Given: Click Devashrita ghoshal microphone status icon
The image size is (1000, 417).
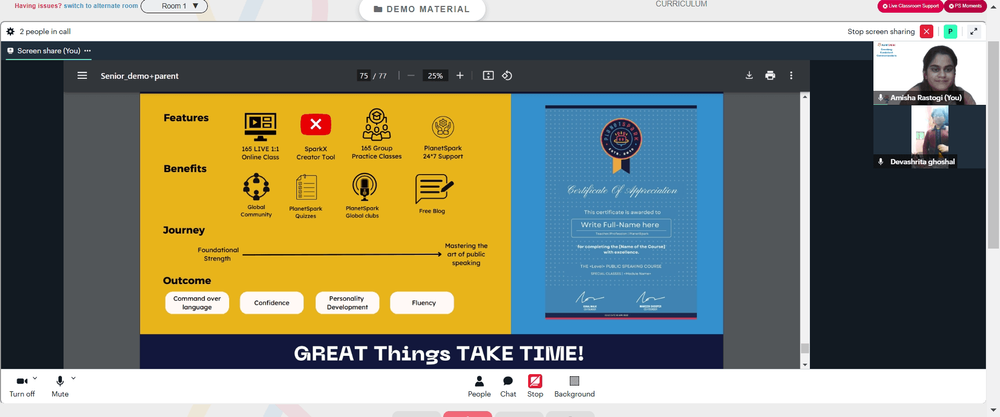Looking at the screenshot, I should [x=881, y=161].
